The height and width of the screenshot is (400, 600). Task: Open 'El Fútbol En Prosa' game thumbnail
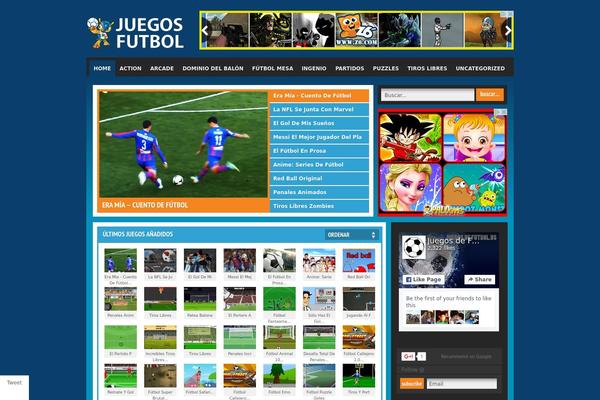279,260
